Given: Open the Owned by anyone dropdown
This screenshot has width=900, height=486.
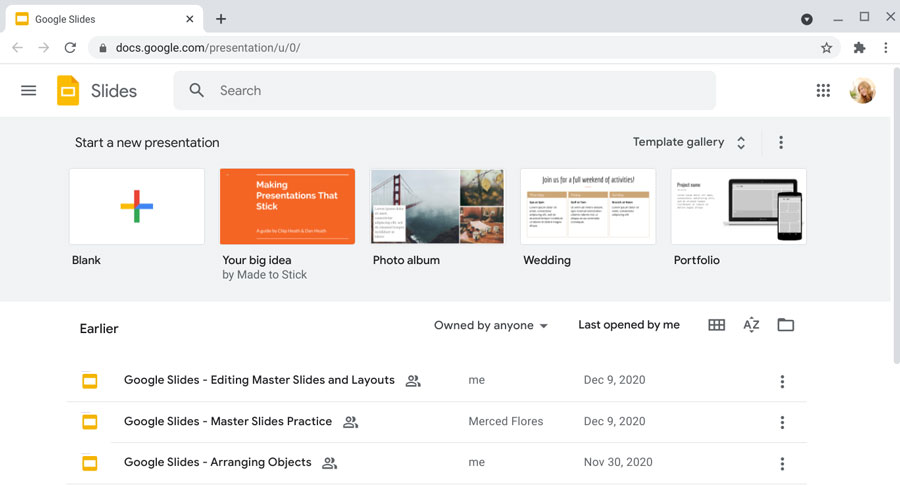Looking at the screenshot, I should 491,325.
